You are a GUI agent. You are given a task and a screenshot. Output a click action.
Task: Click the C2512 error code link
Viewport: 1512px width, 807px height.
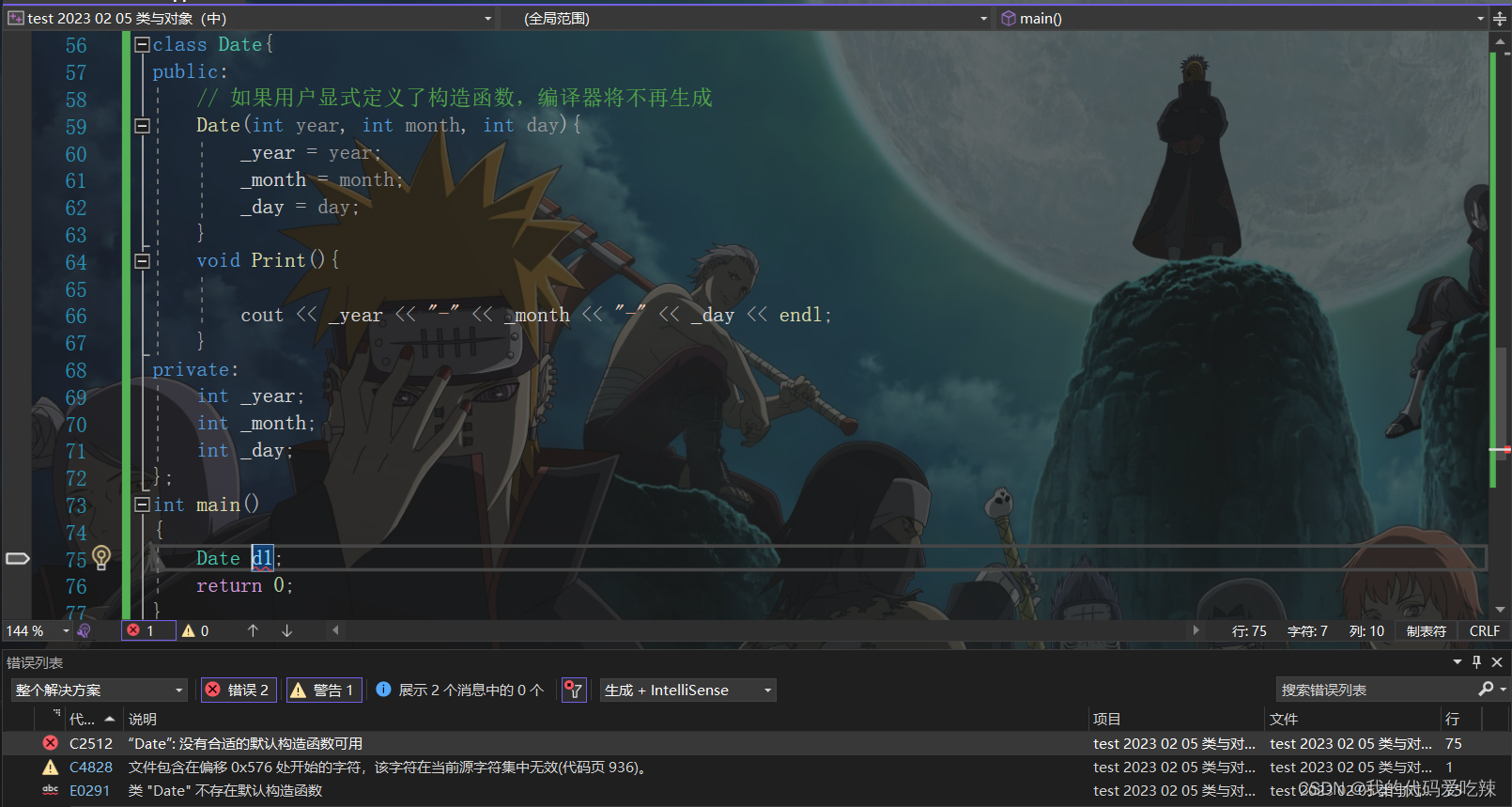coord(91,744)
